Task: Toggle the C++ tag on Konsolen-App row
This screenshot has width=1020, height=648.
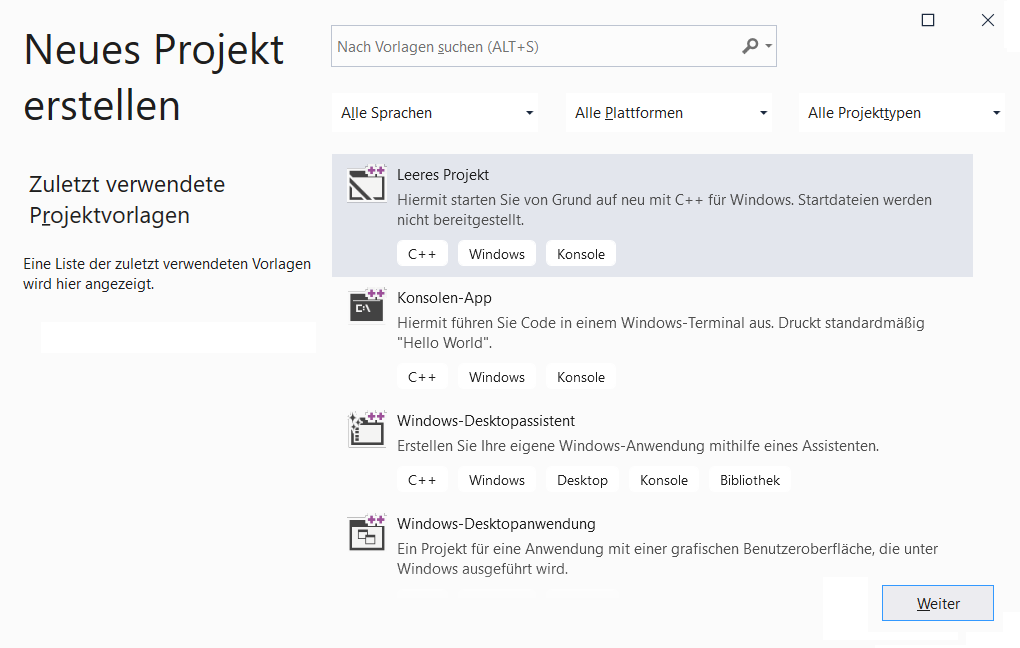Action: [x=422, y=376]
